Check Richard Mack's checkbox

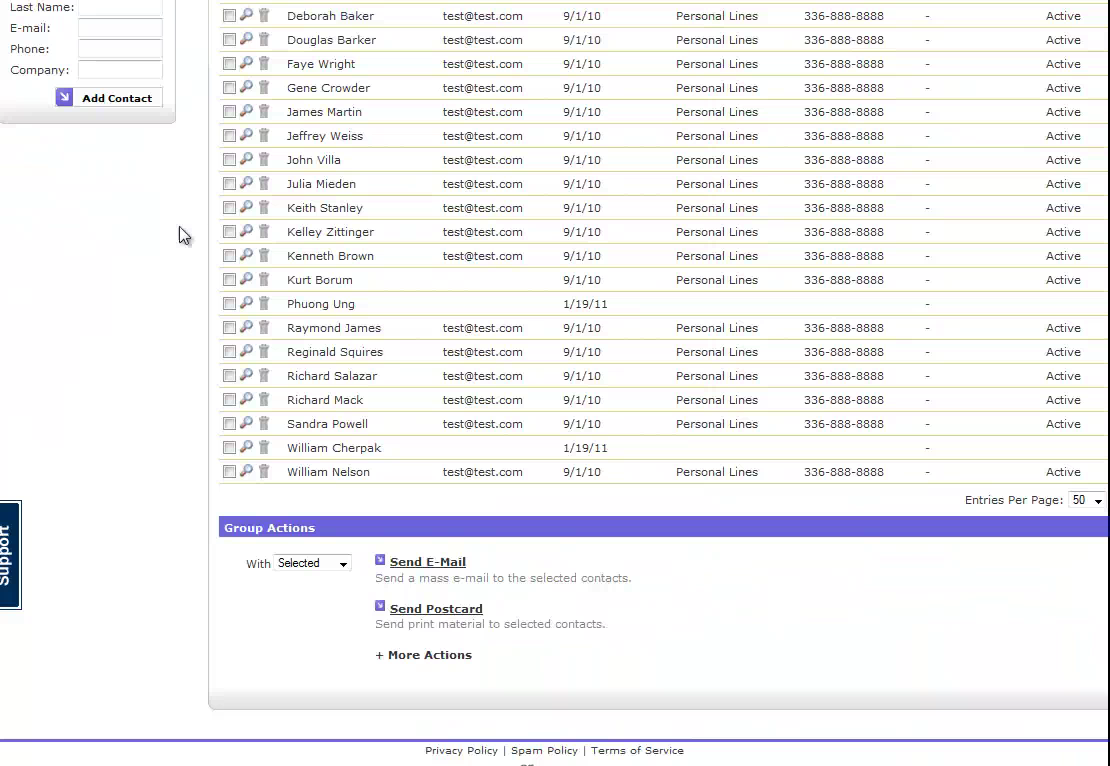(229, 400)
